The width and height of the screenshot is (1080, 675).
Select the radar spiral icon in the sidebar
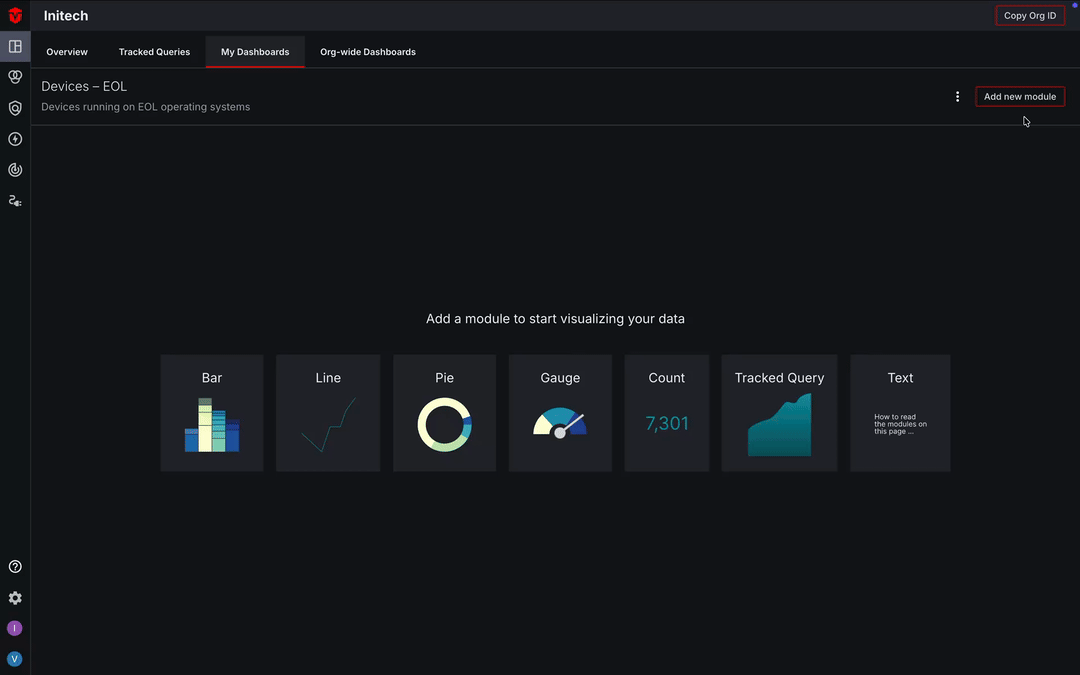click(x=15, y=169)
